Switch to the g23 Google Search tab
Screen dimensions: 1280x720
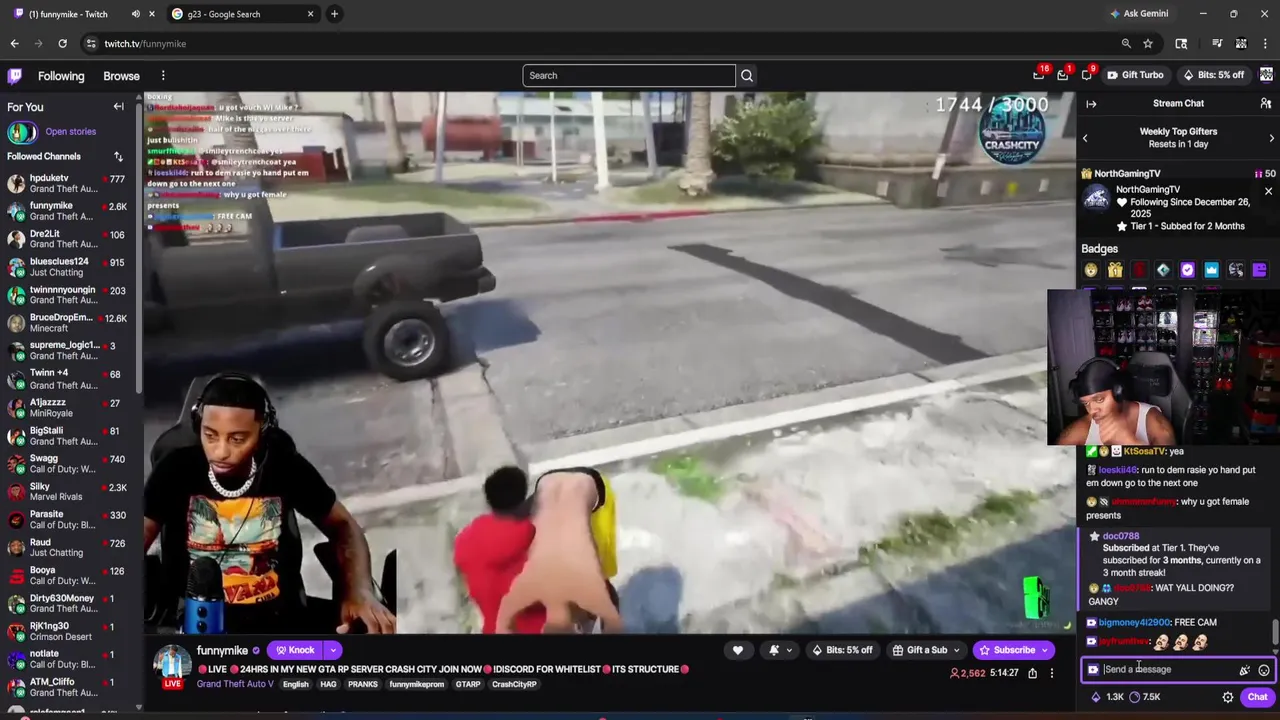[x=243, y=14]
